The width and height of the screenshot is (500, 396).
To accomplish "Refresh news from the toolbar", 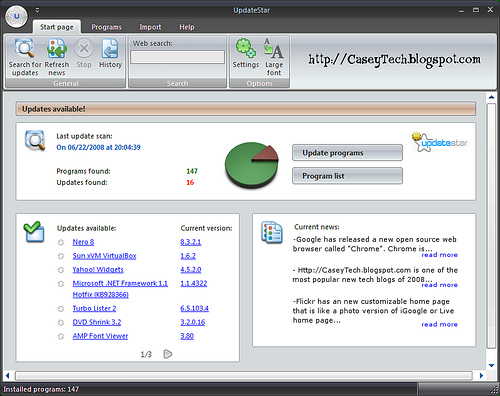I will (x=56, y=49).
